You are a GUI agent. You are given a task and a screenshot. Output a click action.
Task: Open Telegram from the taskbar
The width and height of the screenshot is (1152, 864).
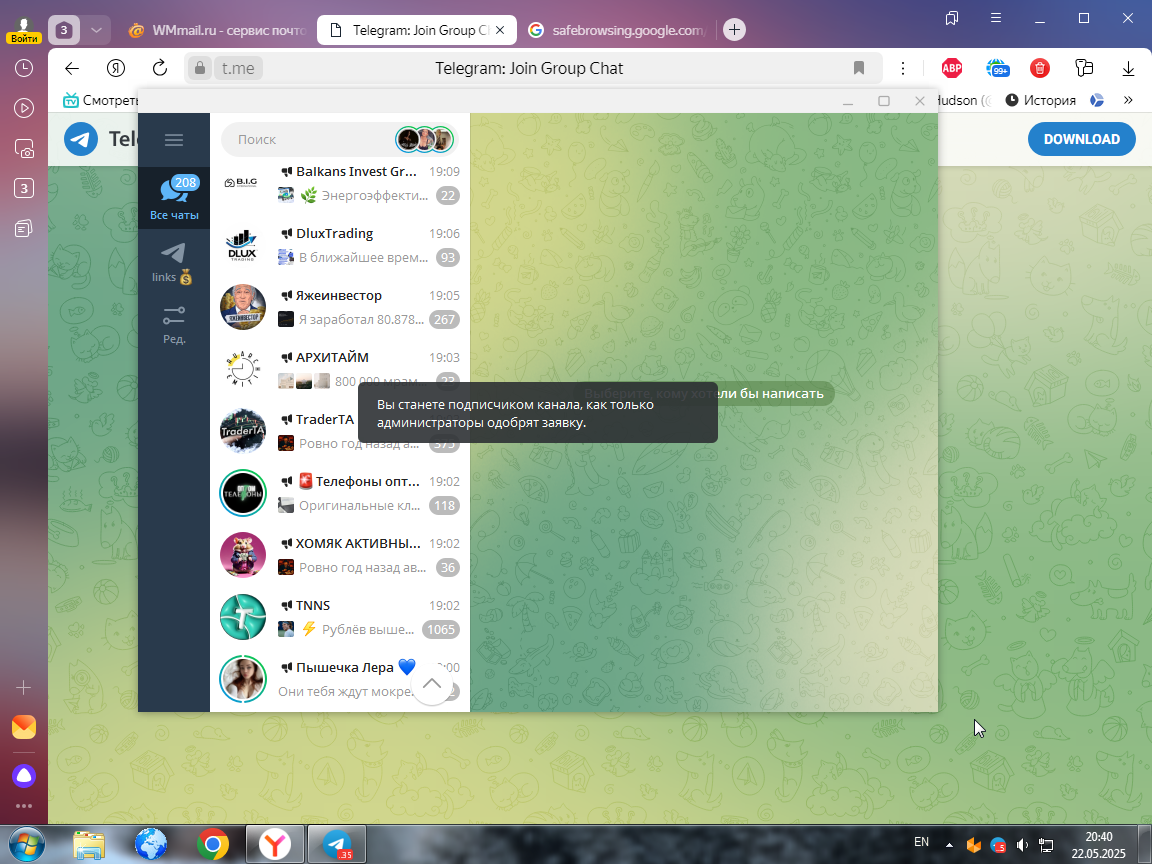(337, 845)
